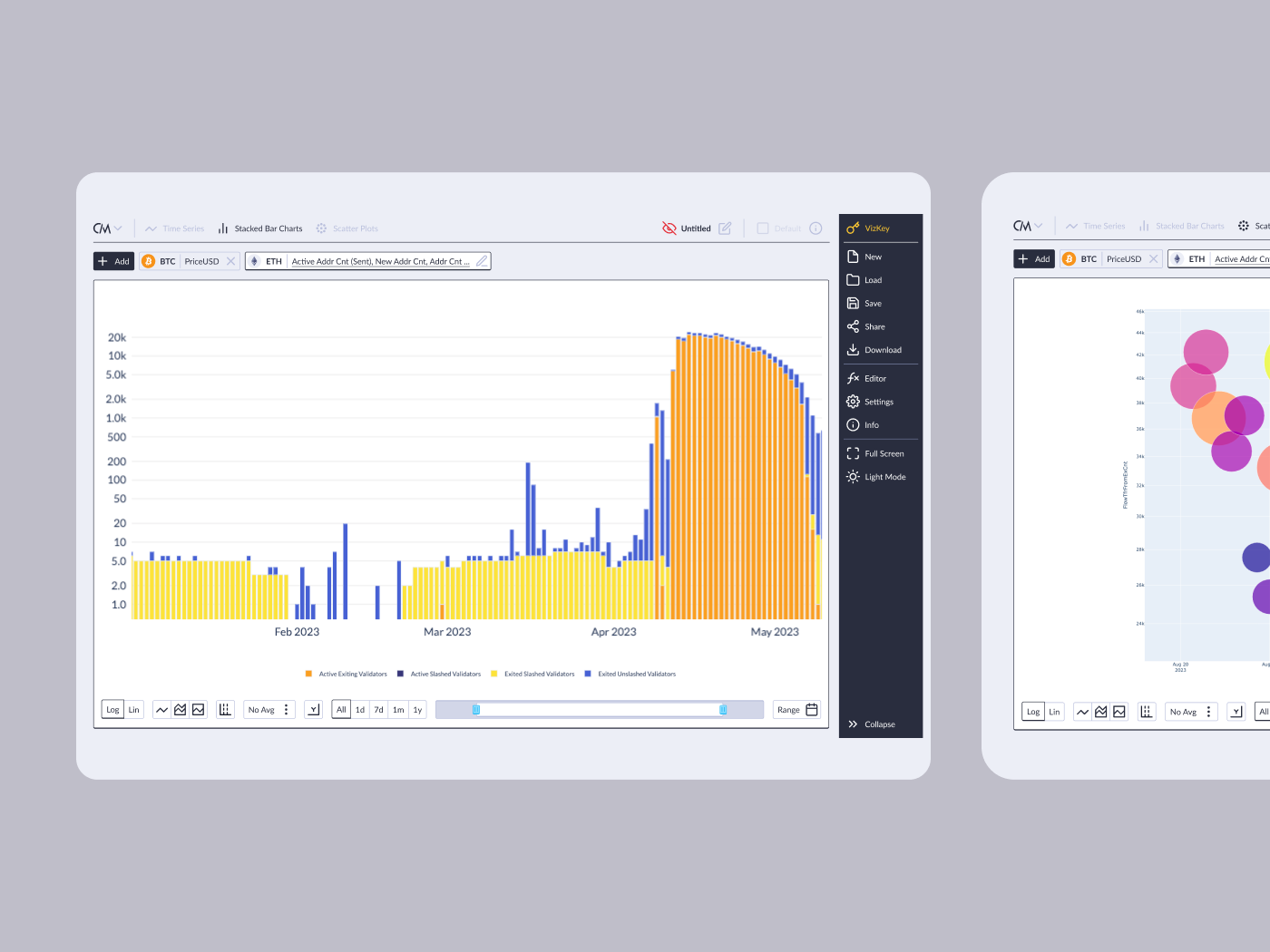This screenshot has width=1270, height=952.
Task: Click the Untitled chart title
Action: pos(696,228)
